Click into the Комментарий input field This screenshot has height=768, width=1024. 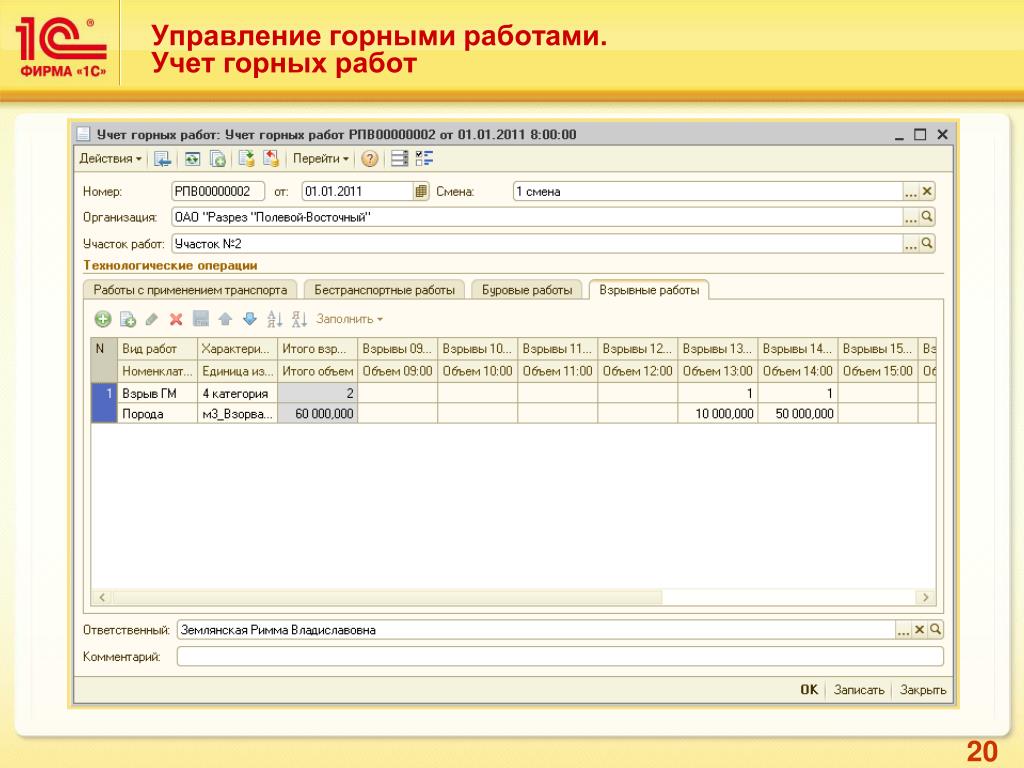click(560, 656)
